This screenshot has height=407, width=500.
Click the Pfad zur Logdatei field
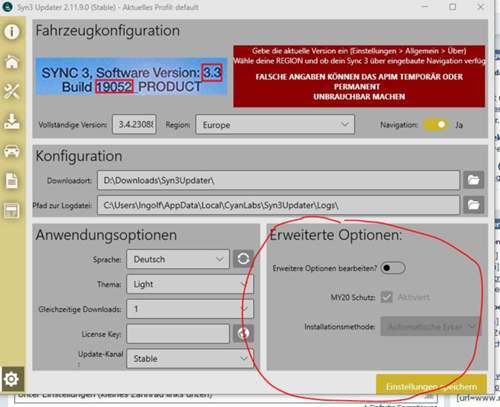278,205
